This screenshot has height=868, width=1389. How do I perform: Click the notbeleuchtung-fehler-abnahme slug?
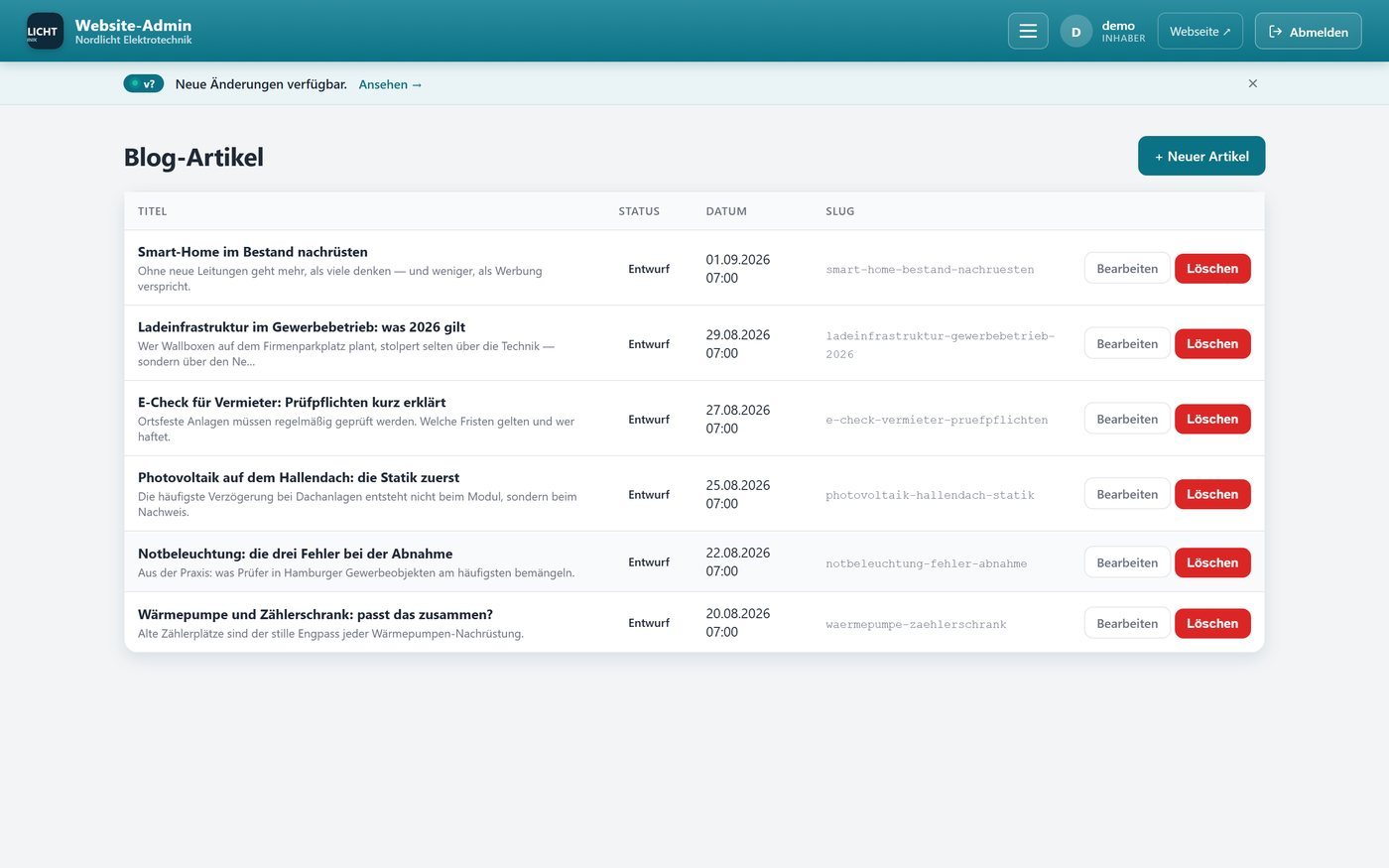coord(927,563)
